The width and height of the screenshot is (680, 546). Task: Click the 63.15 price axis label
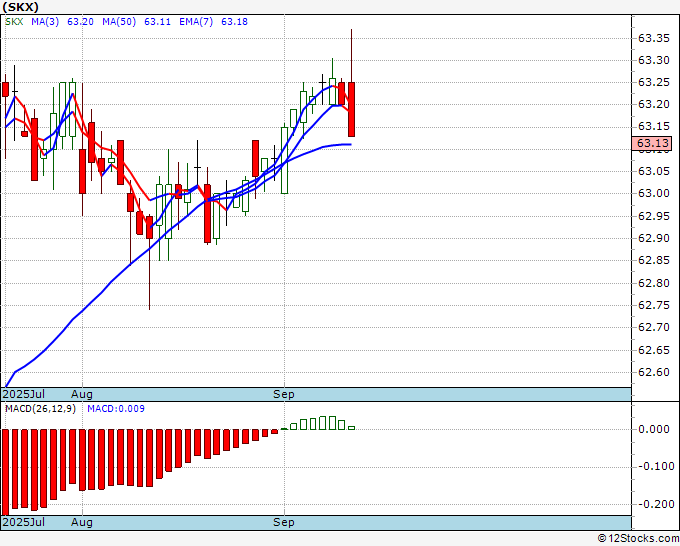(654, 126)
